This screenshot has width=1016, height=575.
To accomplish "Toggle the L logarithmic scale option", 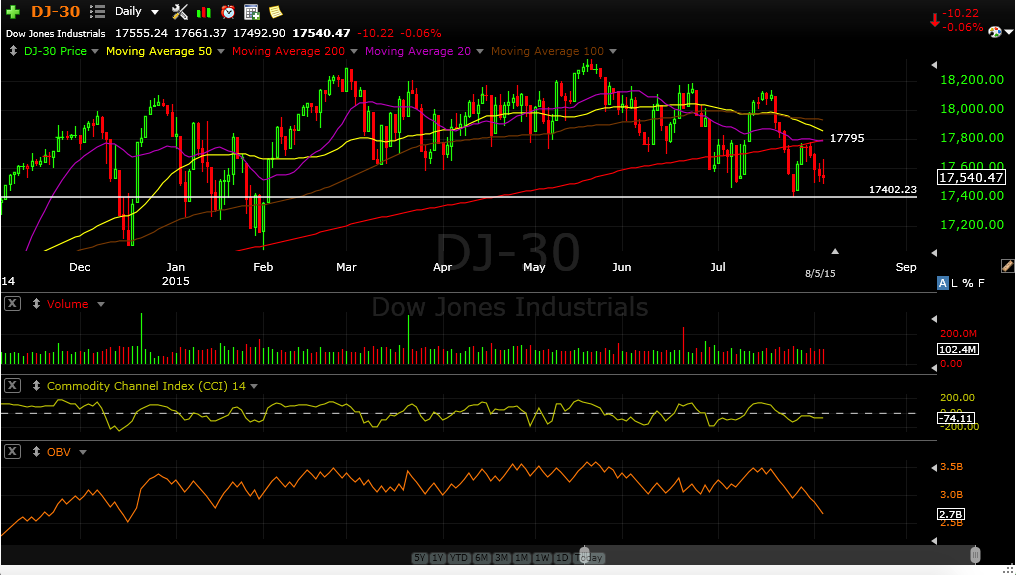I will click(954, 283).
